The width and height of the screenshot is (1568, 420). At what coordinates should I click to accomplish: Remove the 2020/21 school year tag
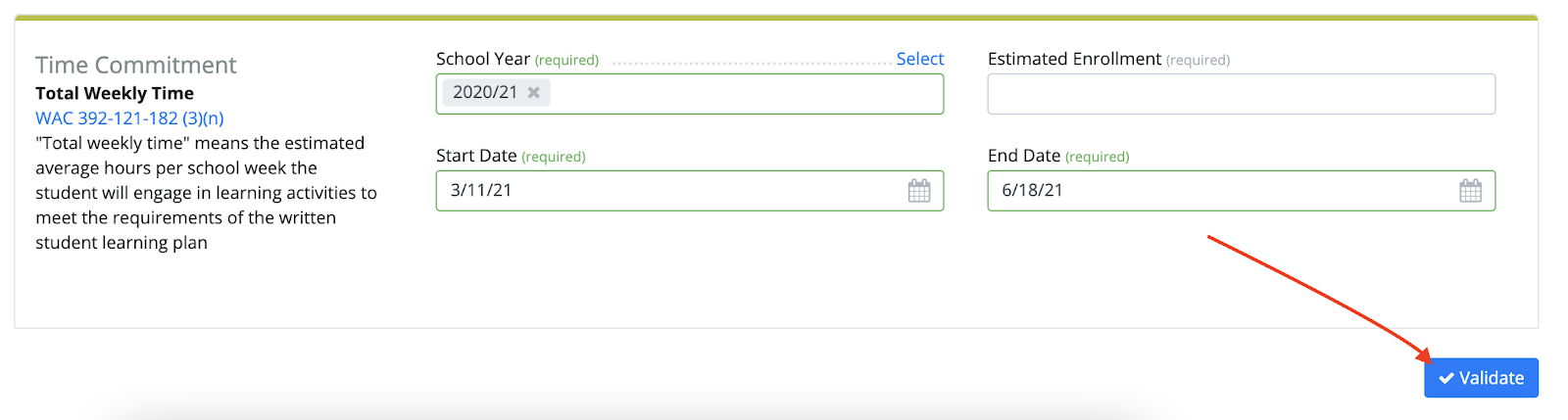[x=534, y=93]
